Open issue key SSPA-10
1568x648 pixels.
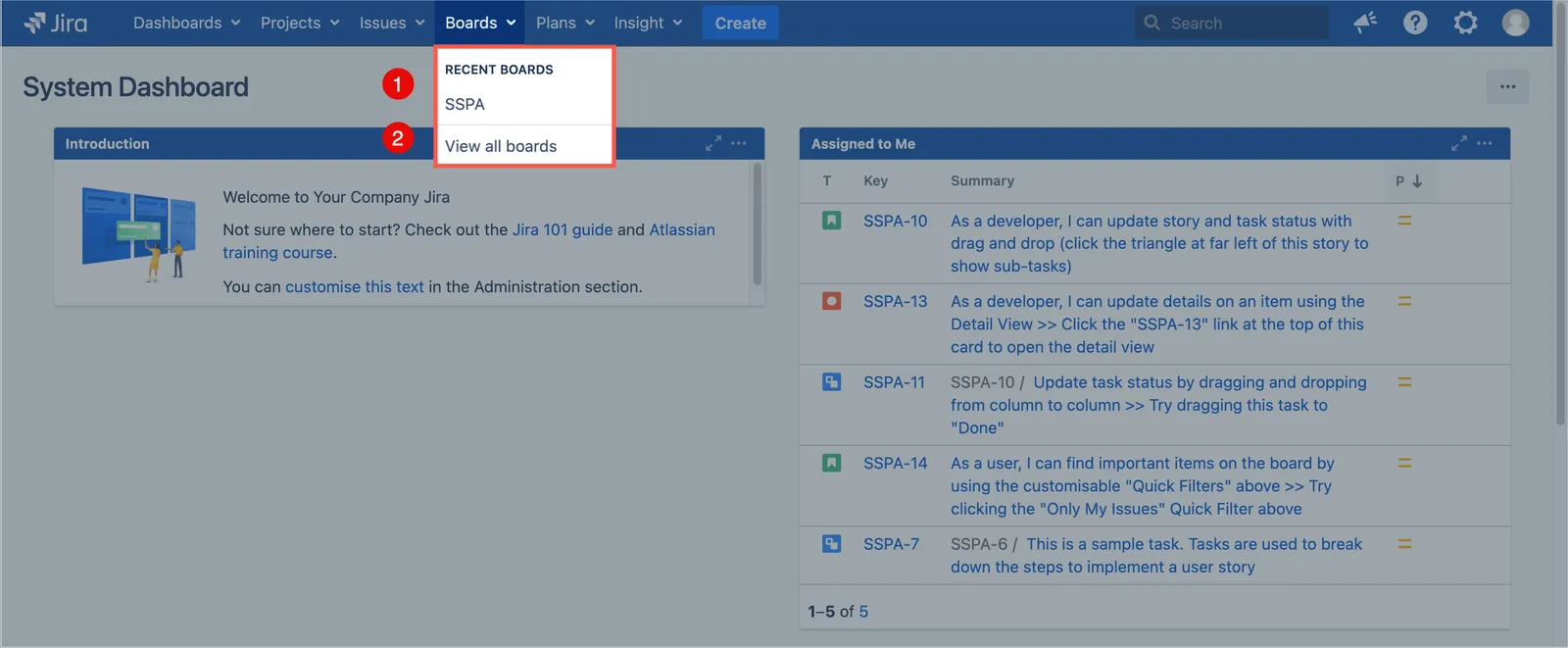(895, 221)
